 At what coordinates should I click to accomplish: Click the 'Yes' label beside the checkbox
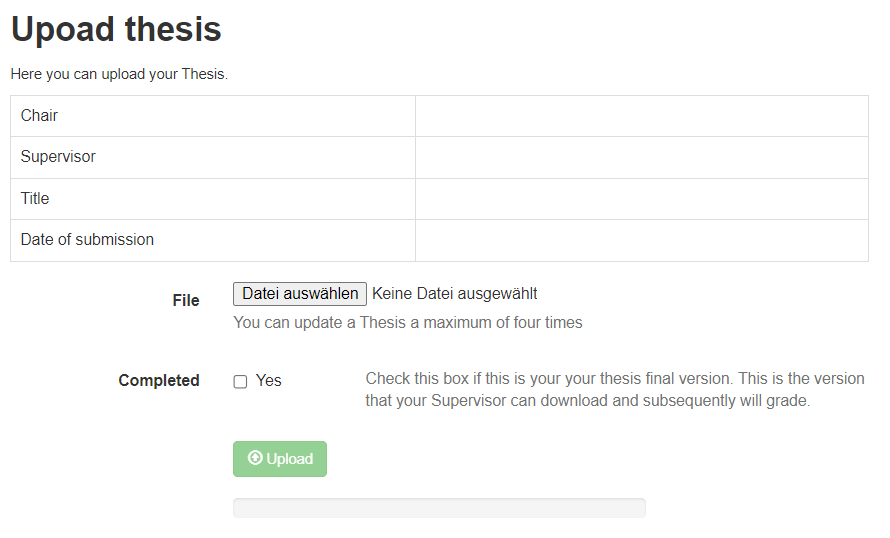click(x=269, y=381)
